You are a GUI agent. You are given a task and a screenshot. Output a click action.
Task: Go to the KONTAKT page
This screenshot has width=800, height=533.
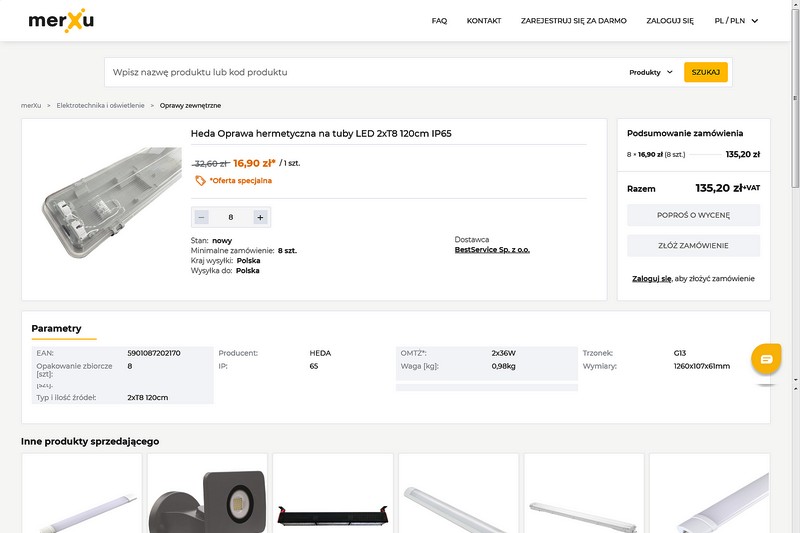point(484,20)
